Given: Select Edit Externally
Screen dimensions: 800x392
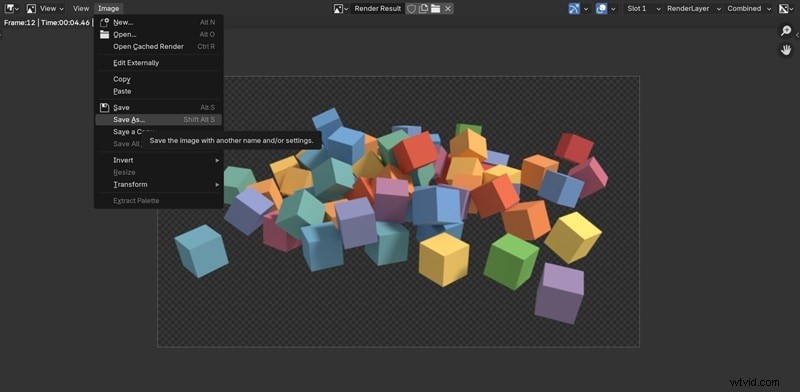Looking at the screenshot, I should 158,63.
